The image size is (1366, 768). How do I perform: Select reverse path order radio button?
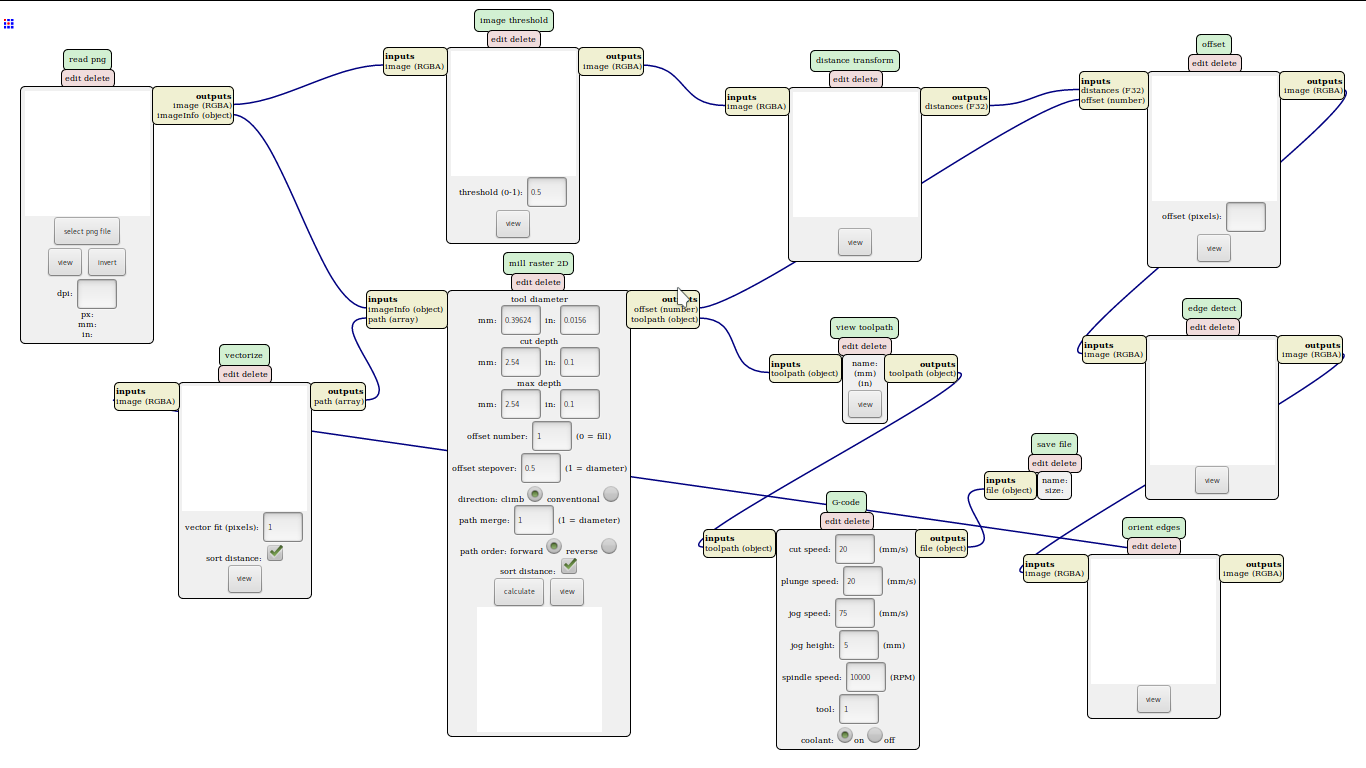609,546
